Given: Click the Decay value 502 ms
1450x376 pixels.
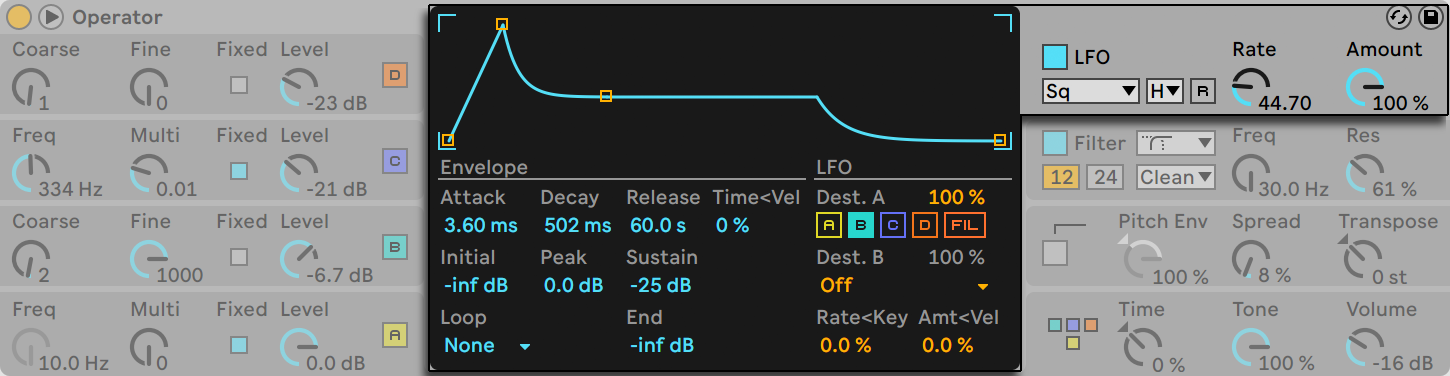Looking at the screenshot, I should (x=577, y=226).
